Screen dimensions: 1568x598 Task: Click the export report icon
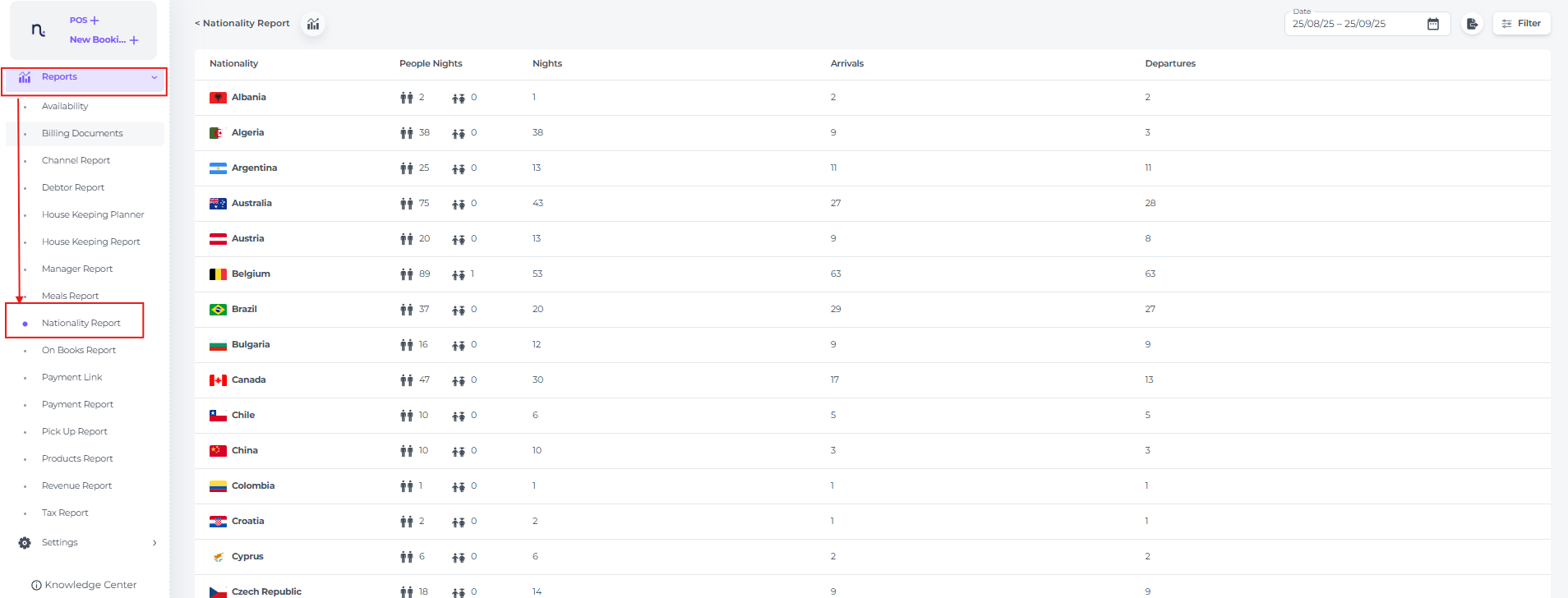click(1472, 24)
